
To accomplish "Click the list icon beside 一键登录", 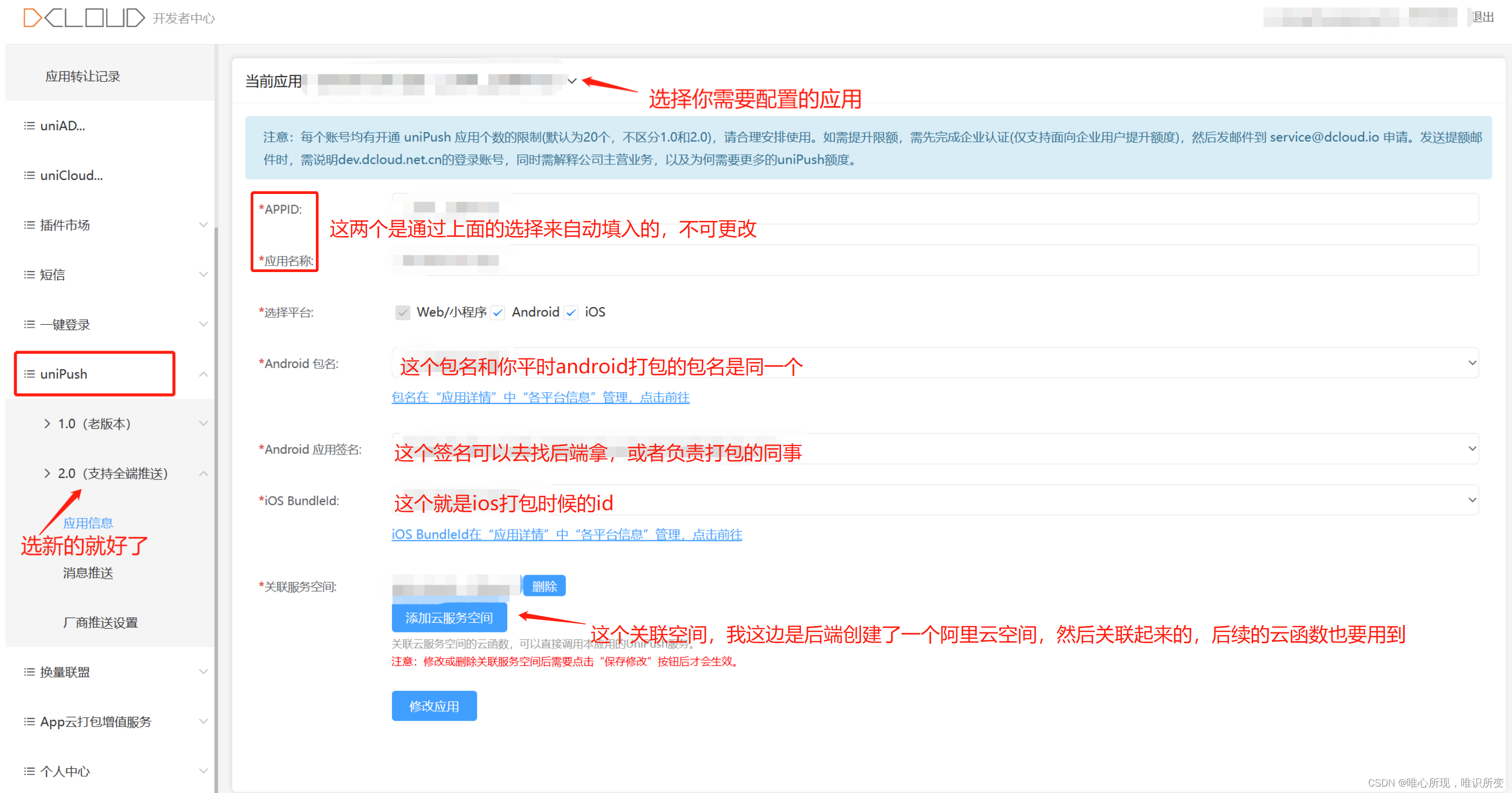I will tap(29, 324).
